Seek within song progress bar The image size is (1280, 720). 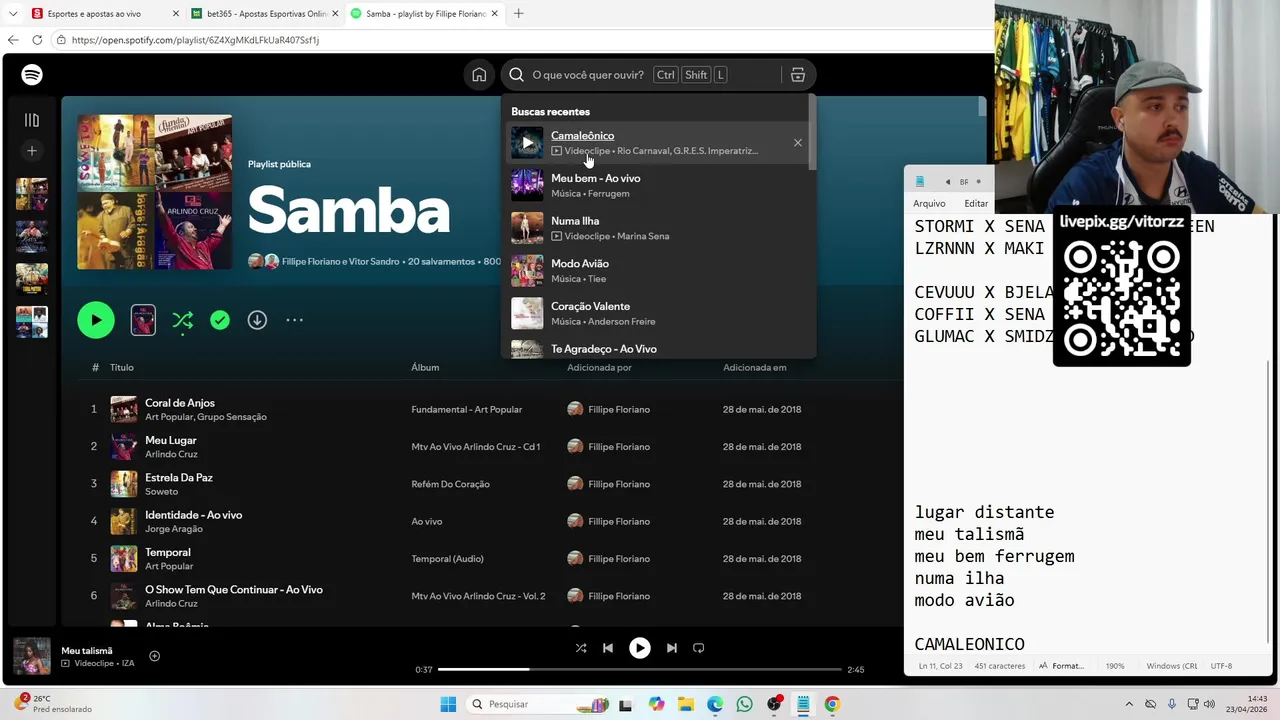[640, 669]
